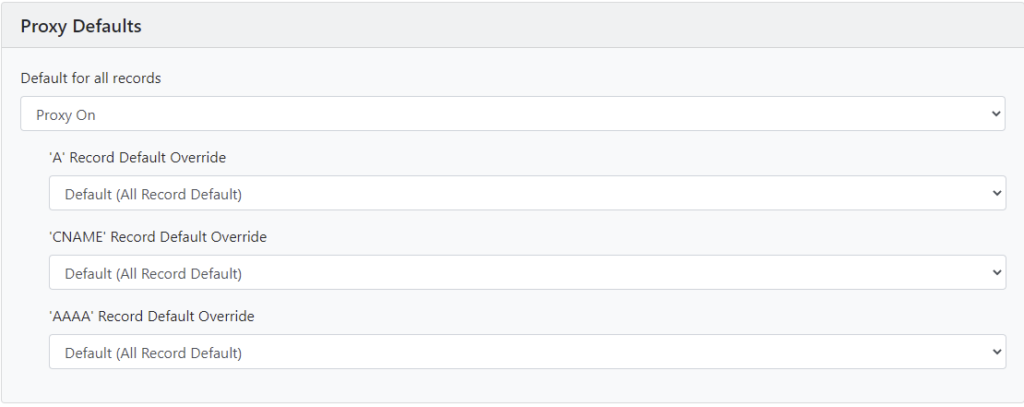Focus the middle of the CNAME override select box

[527, 272]
